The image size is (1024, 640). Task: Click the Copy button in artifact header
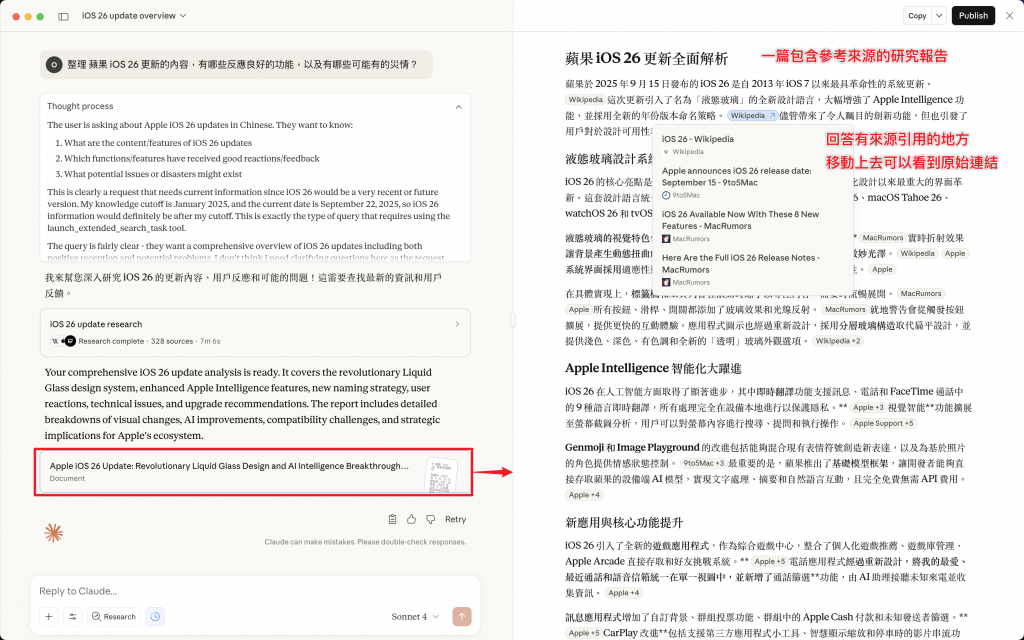pos(917,16)
